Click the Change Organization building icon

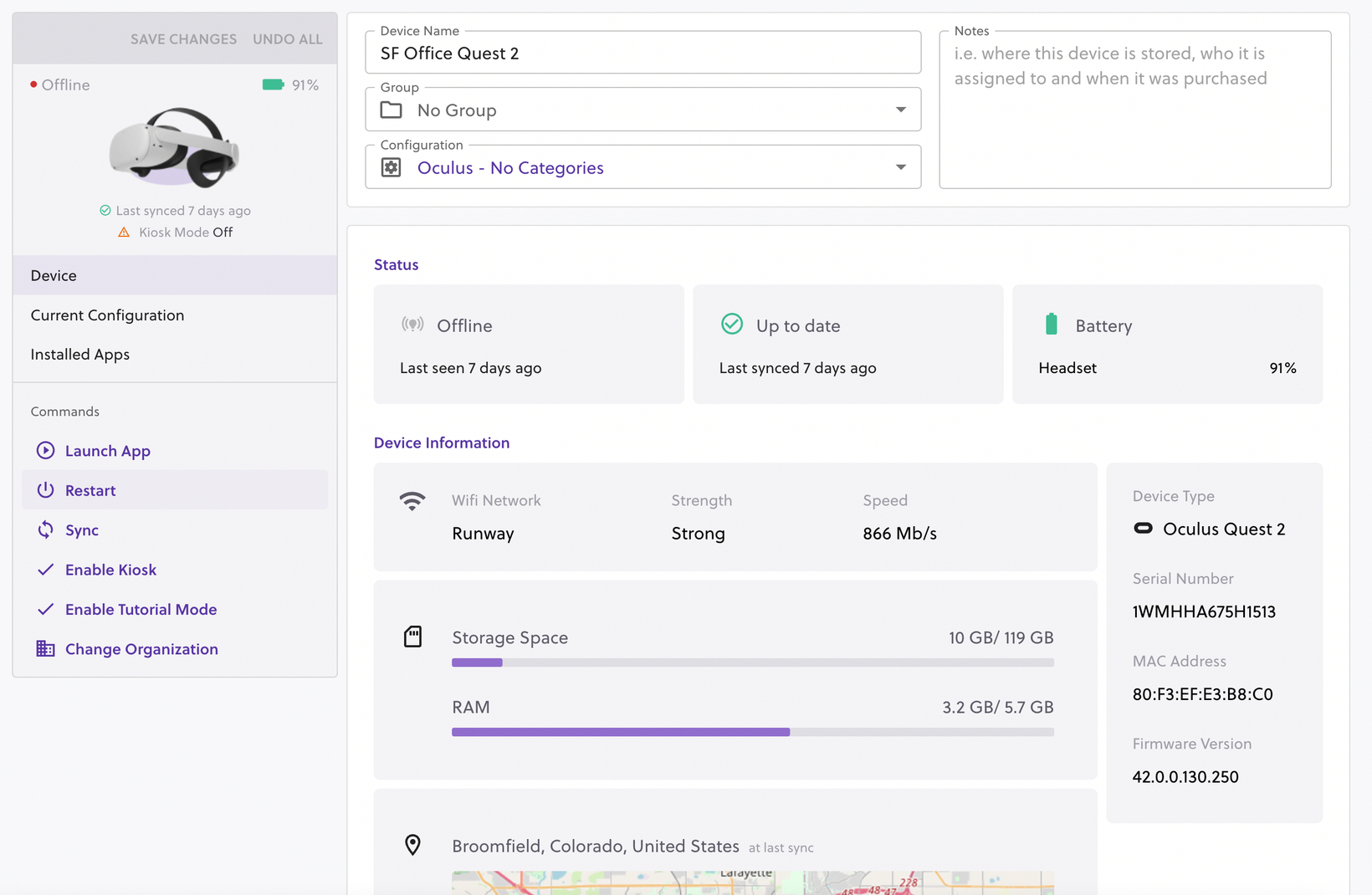[x=45, y=649]
